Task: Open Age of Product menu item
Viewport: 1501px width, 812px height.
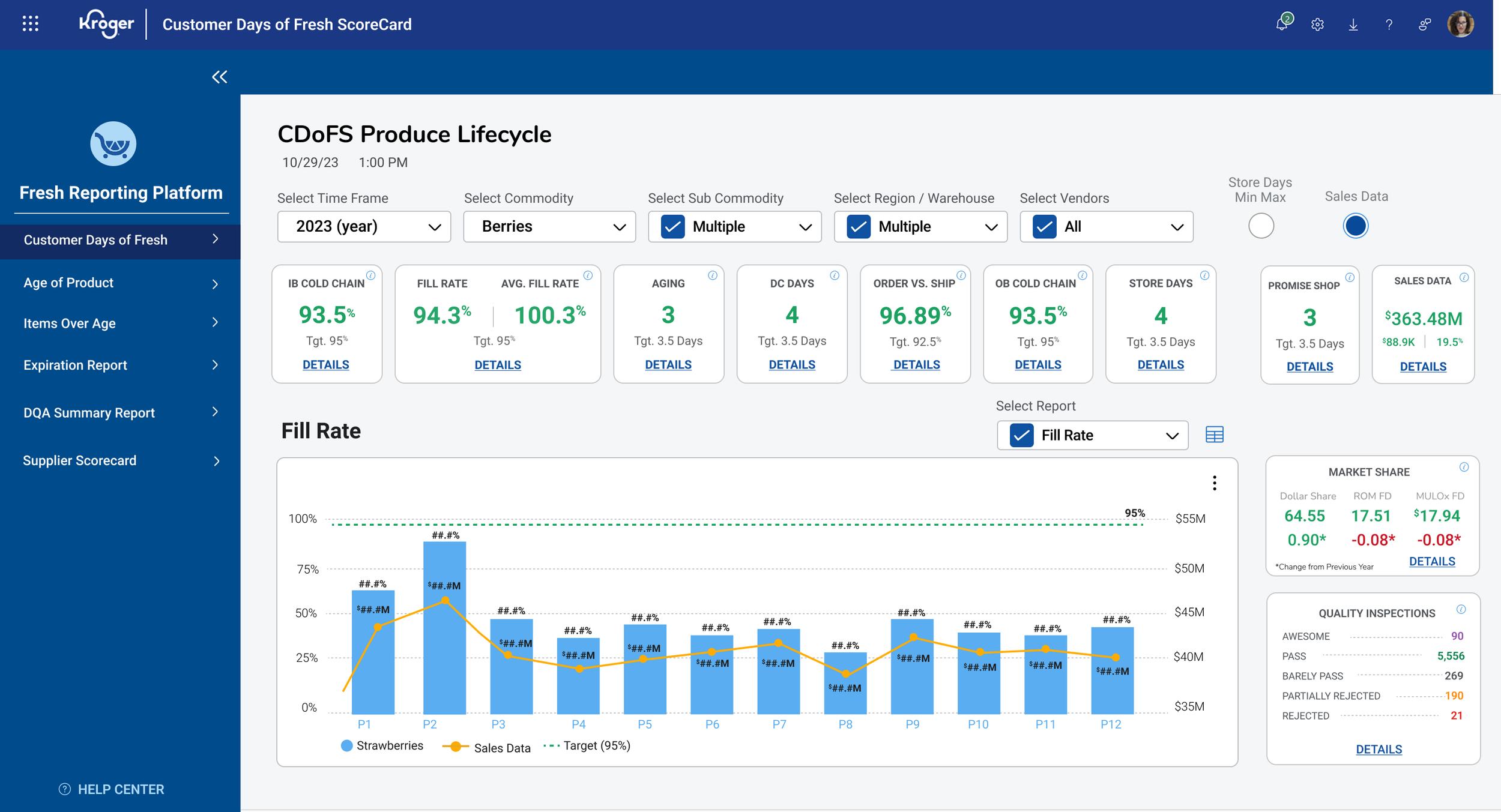Action: [120, 283]
